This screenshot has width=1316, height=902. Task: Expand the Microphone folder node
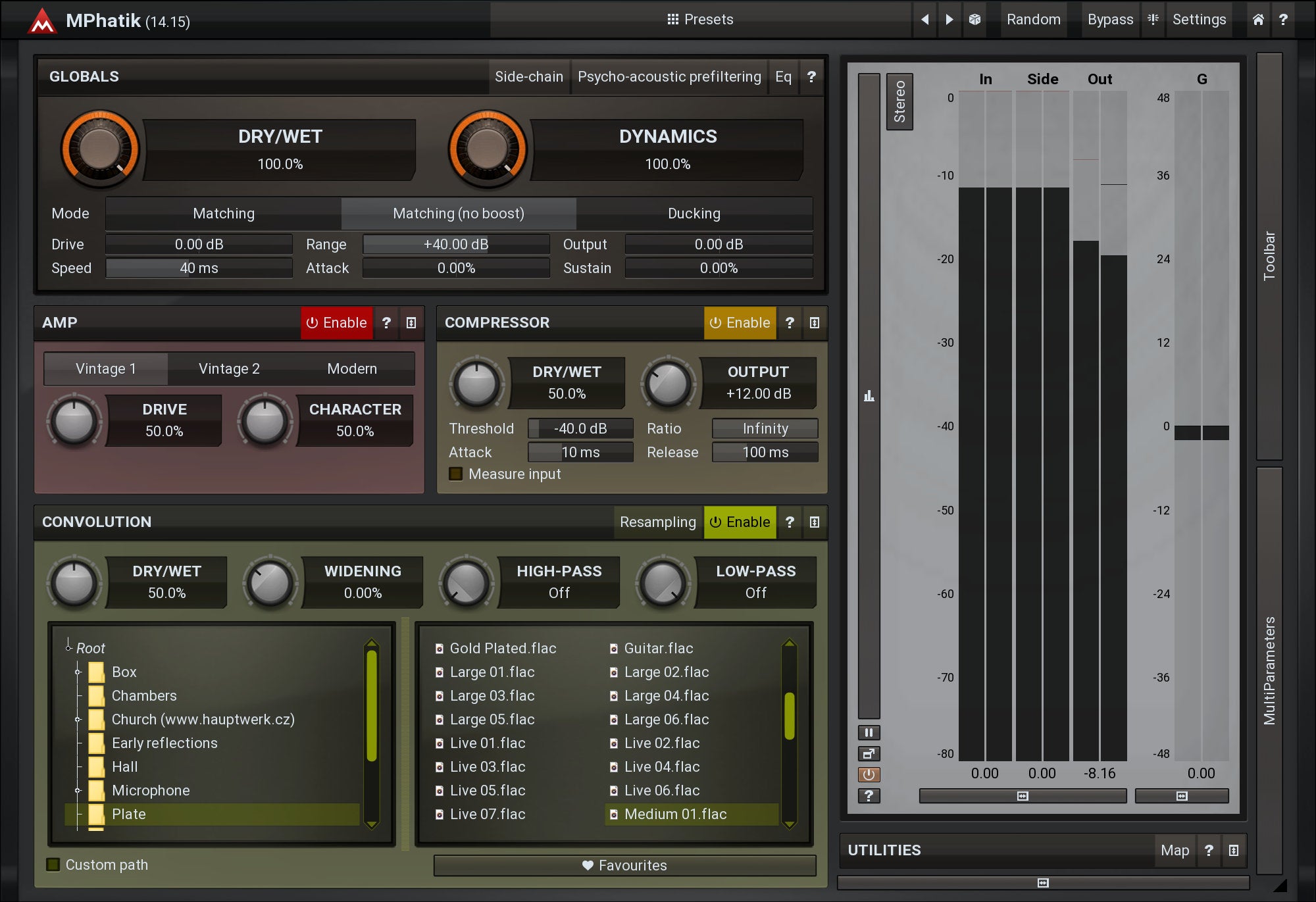point(78,791)
